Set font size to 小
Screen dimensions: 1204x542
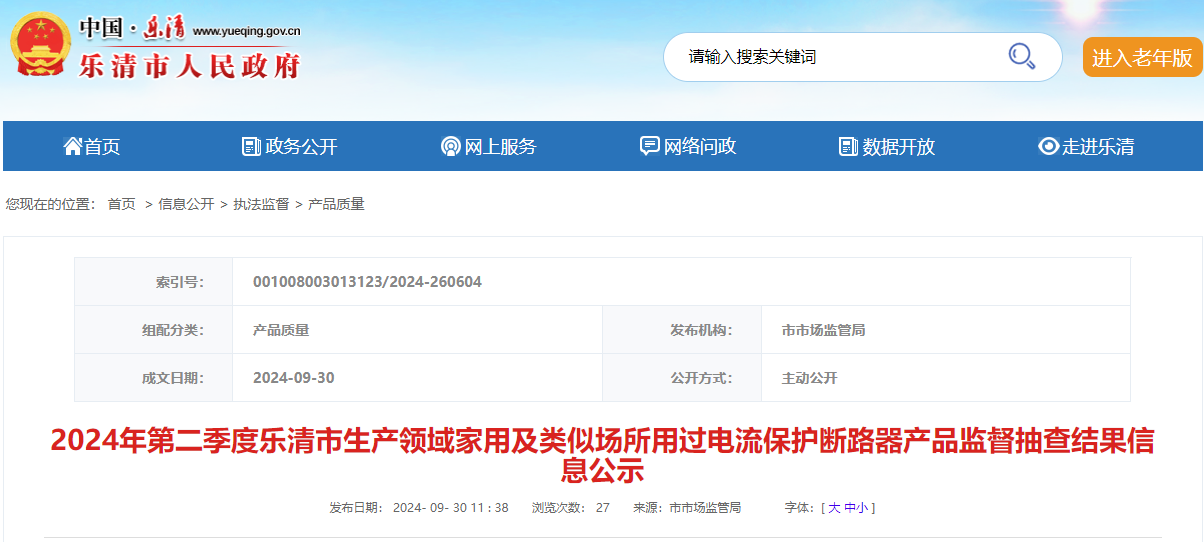click(x=863, y=508)
